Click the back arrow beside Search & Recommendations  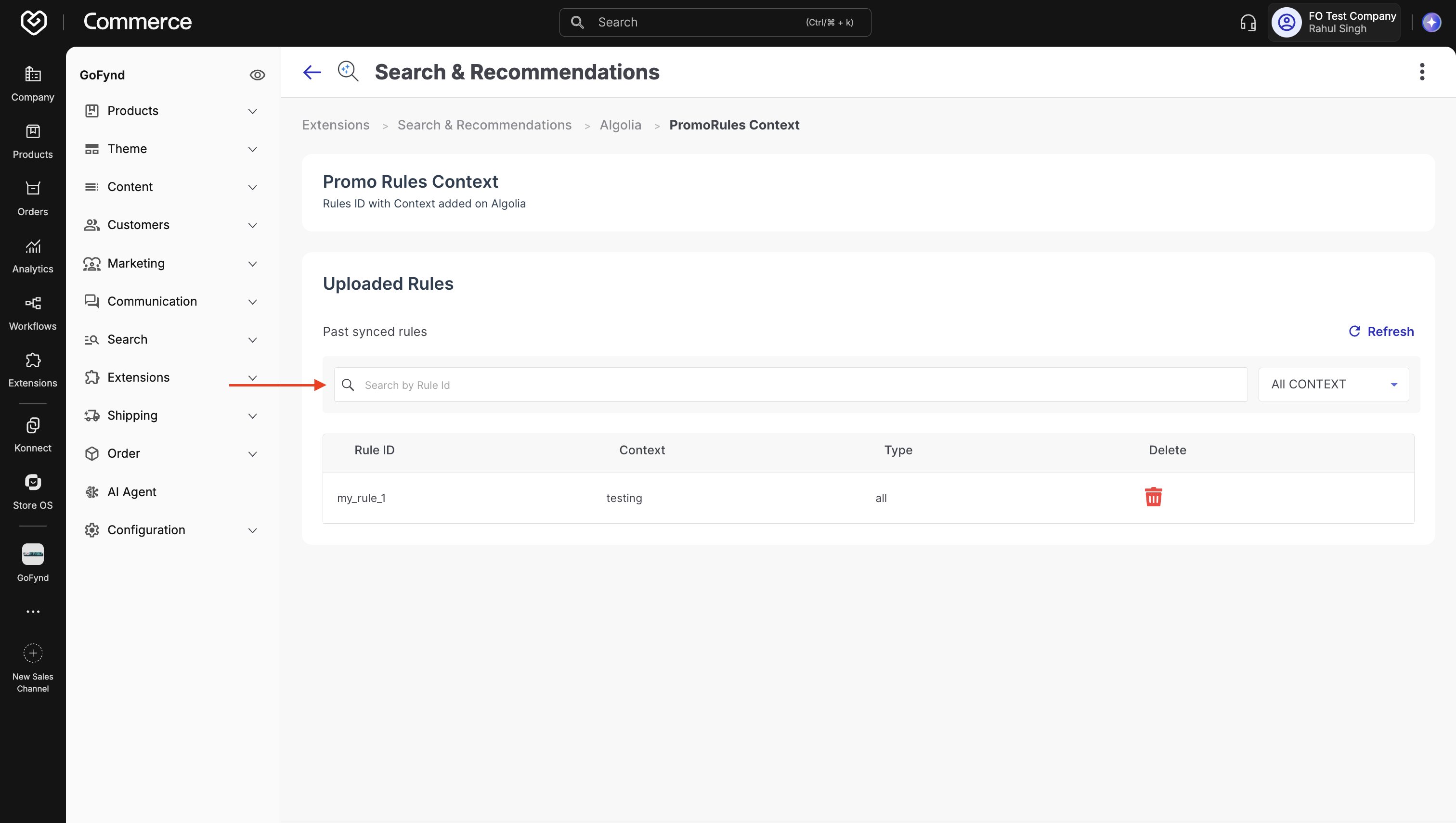pos(312,72)
